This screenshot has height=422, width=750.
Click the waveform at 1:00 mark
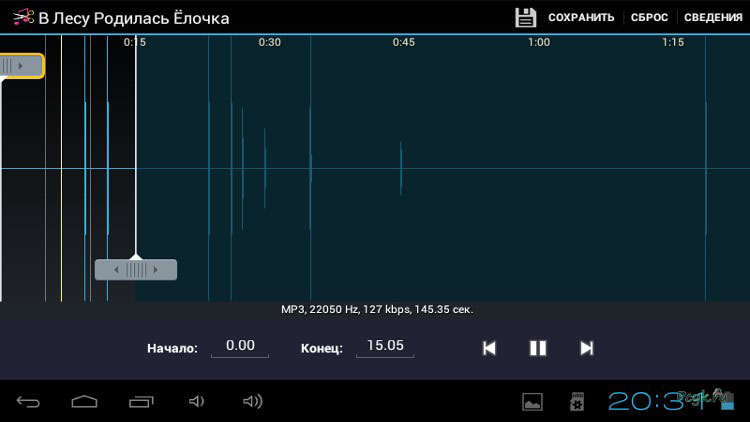[539, 168]
